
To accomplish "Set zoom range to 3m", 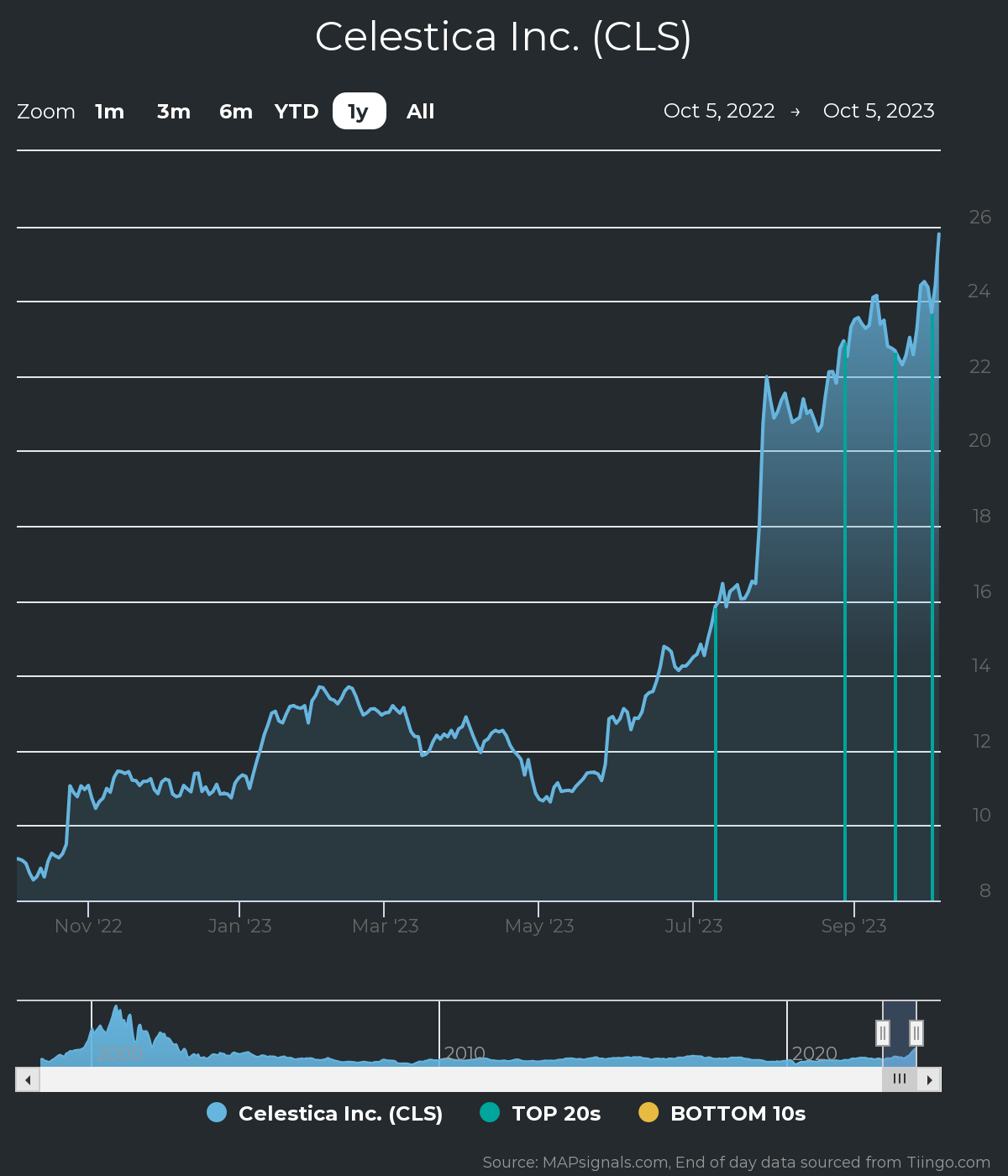I will click(174, 112).
